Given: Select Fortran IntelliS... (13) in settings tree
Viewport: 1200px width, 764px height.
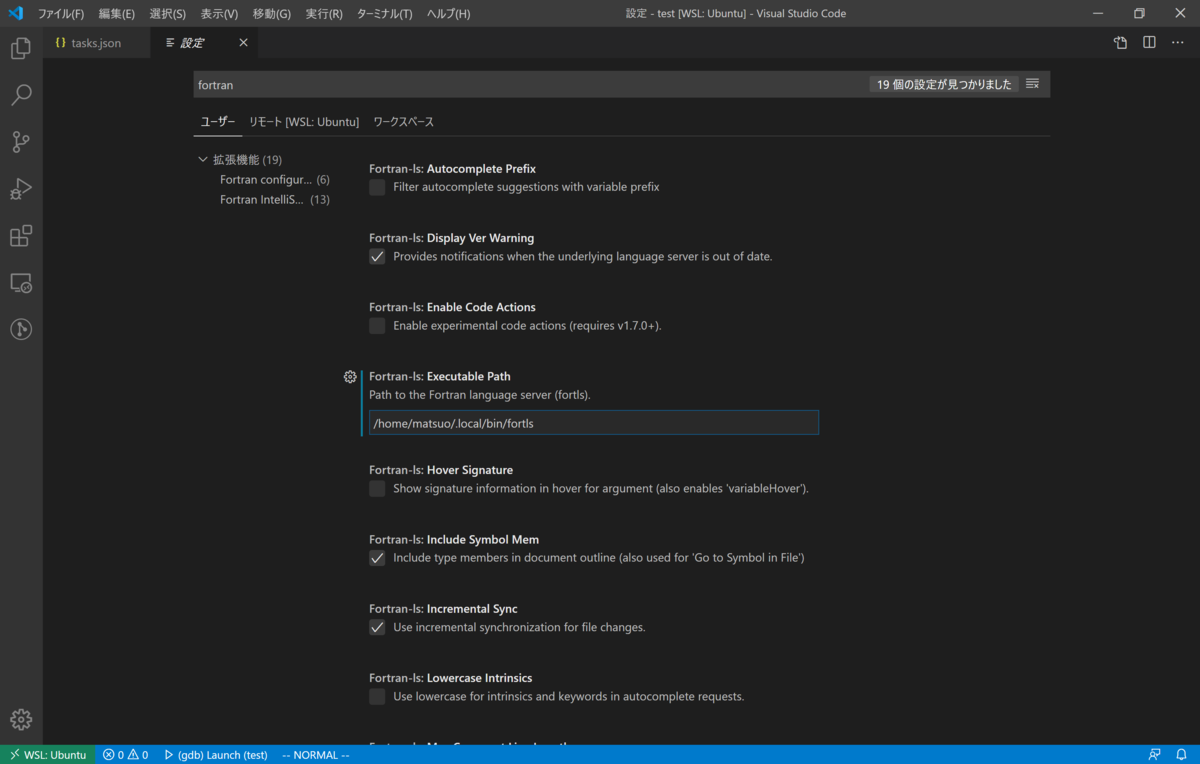Looking at the screenshot, I should click(x=274, y=200).
